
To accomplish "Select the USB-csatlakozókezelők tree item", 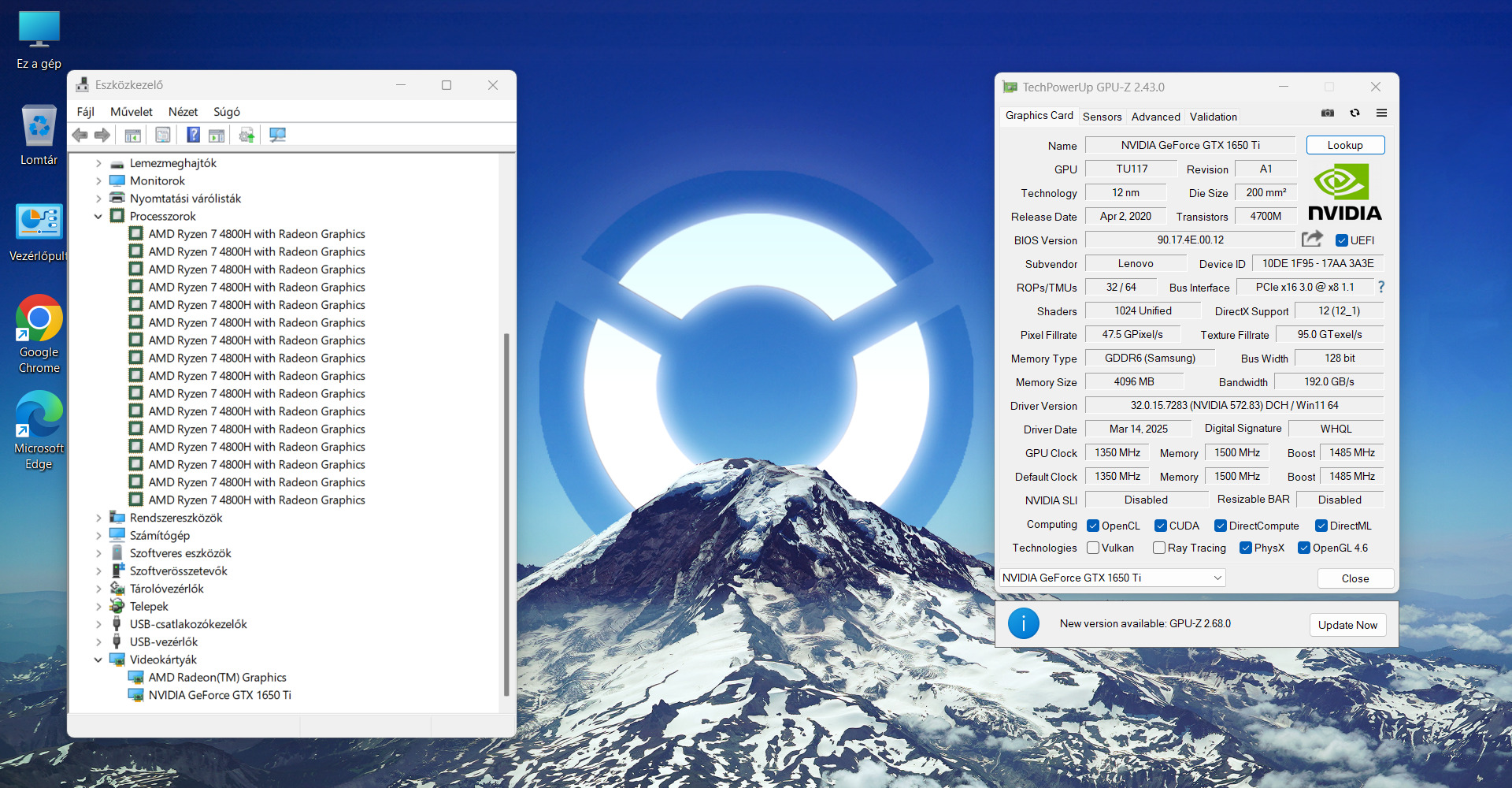I will (x=188, y=624).
